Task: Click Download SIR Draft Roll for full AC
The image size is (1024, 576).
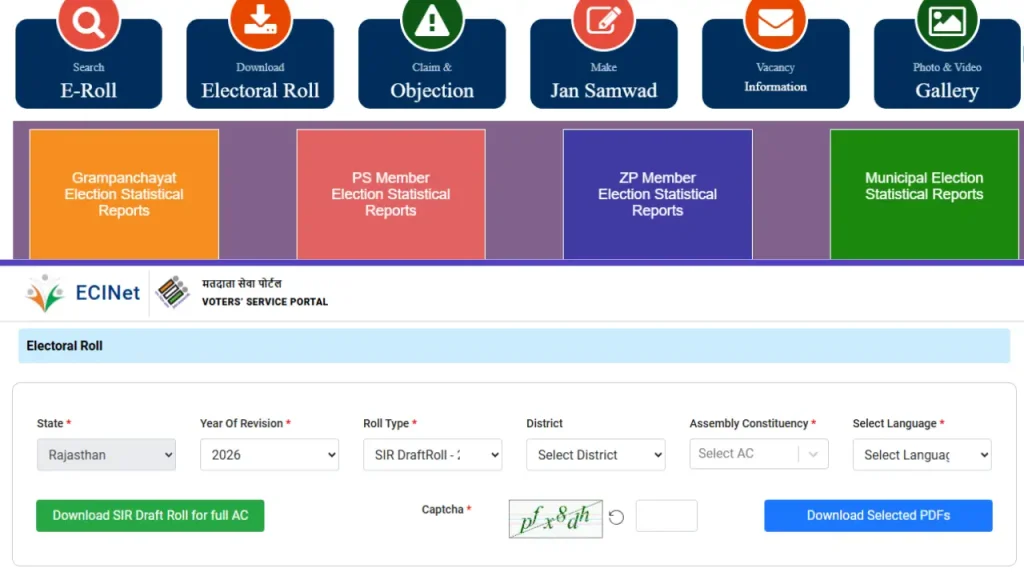Action: coord(150,516)
